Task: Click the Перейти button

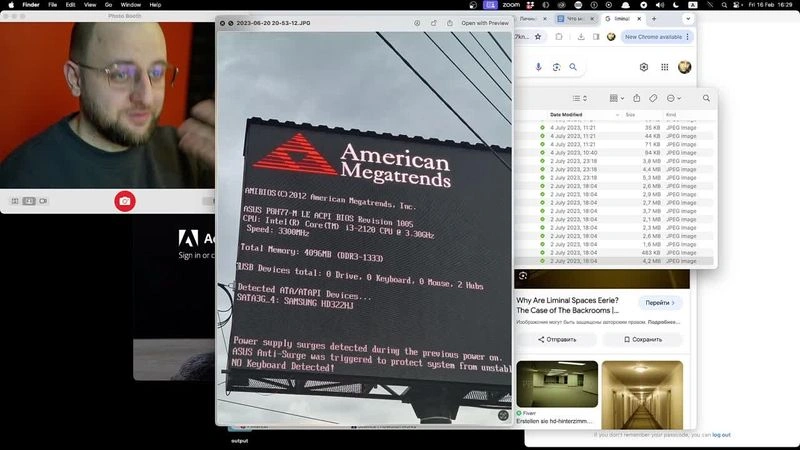Action: (x=660, y=303)
